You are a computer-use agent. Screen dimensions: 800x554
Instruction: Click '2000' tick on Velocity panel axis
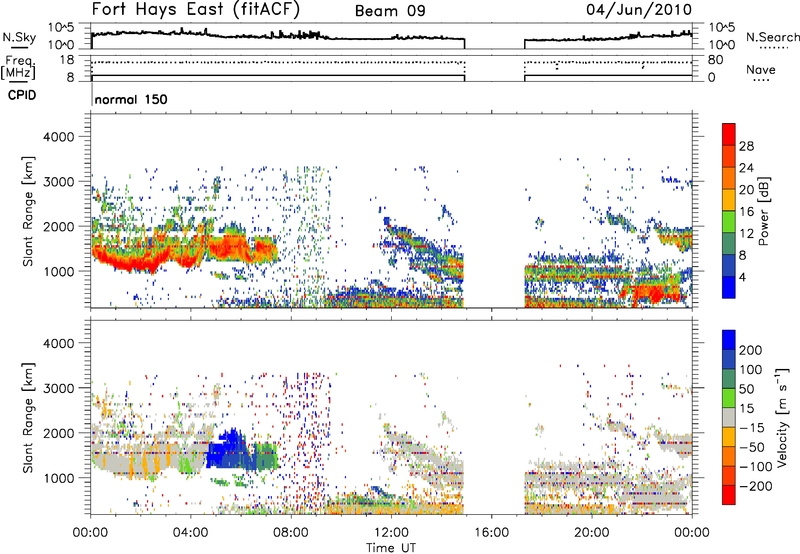pos(58,433)
